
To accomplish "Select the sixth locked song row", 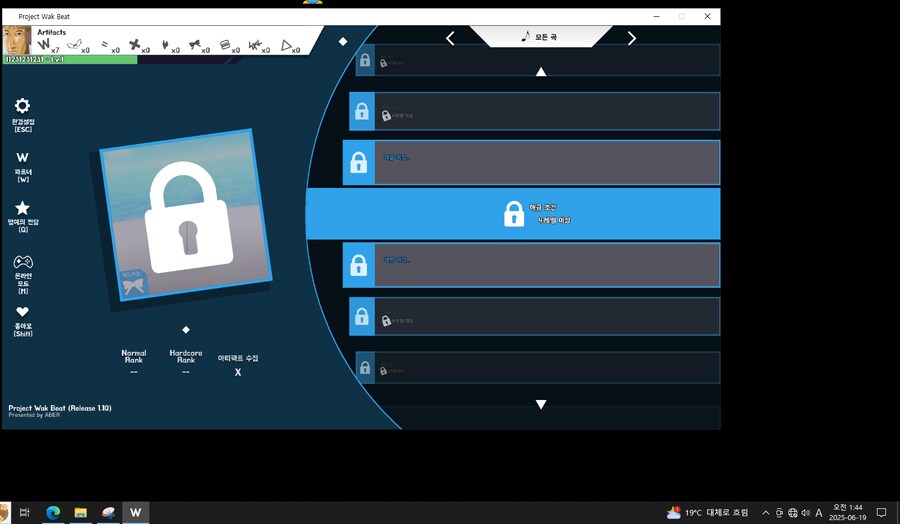I will (x=534, y=316).
